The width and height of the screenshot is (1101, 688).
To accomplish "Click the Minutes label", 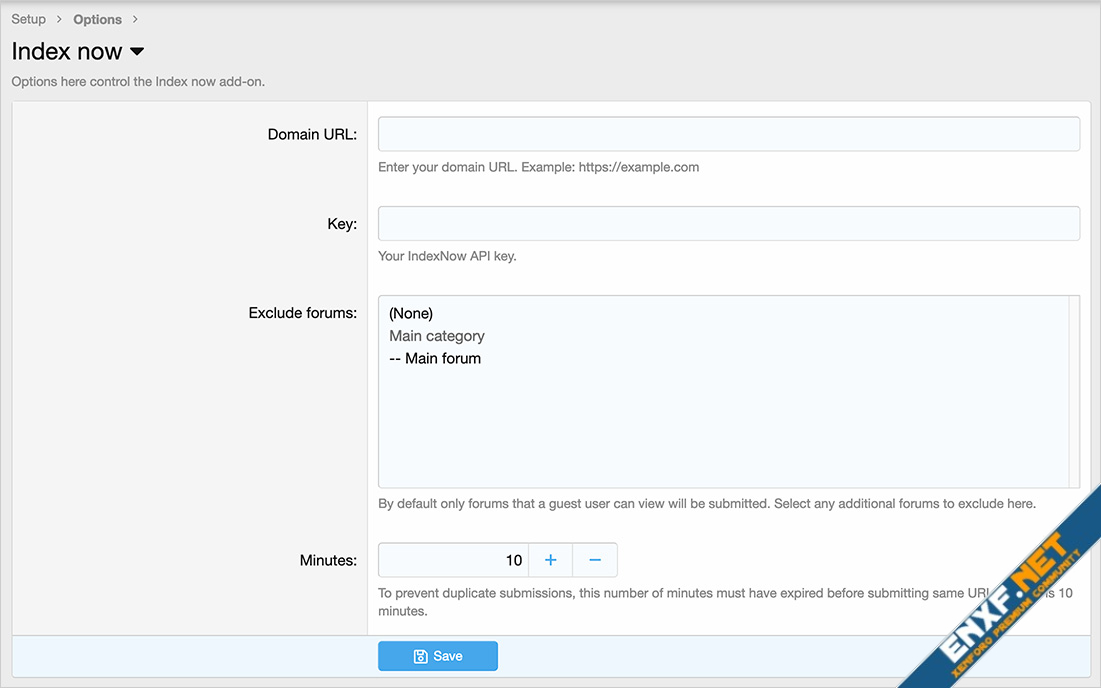I will click(x=328, y=560).
